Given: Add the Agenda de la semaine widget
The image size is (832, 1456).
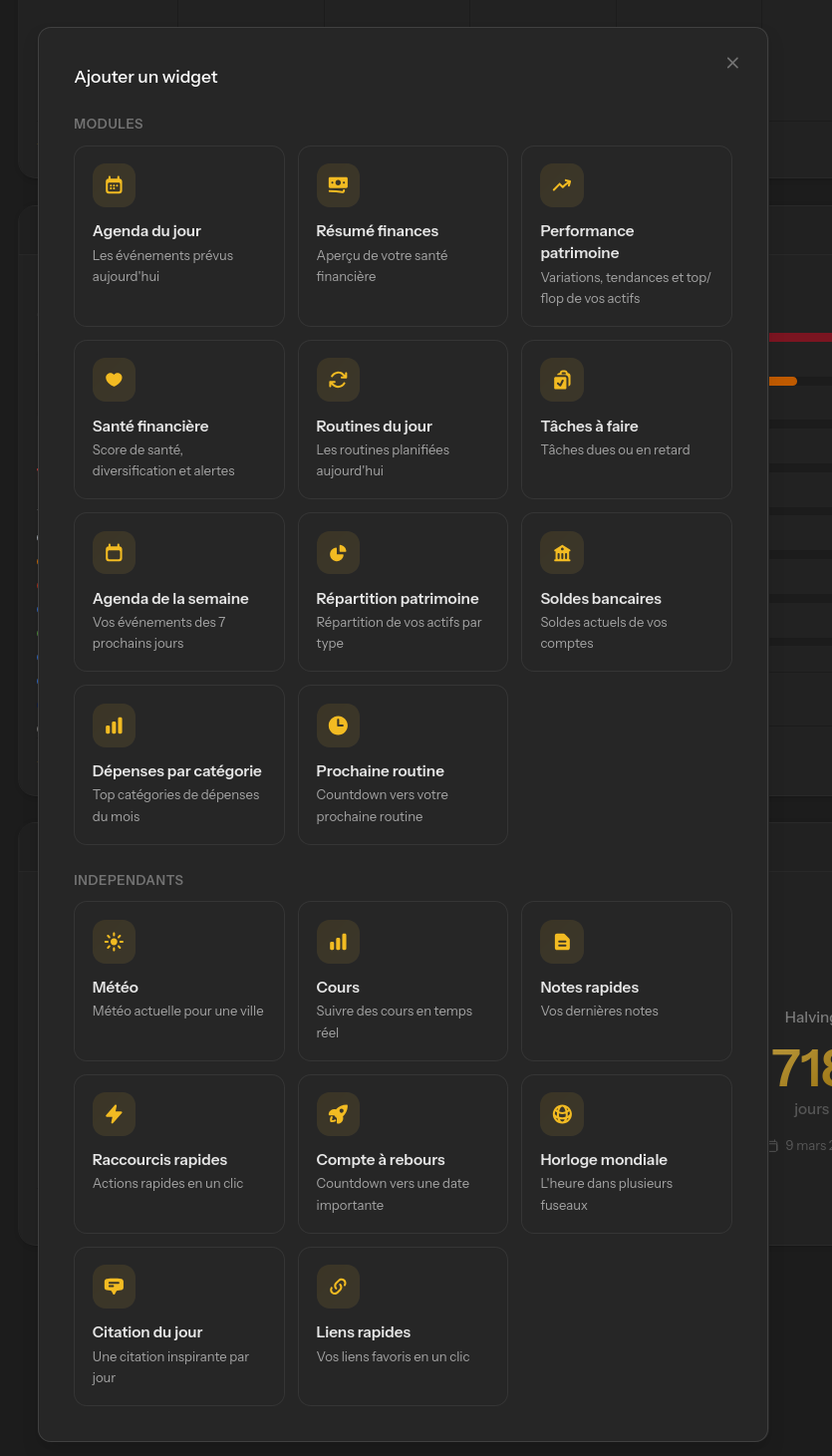Looking at the screenshot, I should click(178, 591).
